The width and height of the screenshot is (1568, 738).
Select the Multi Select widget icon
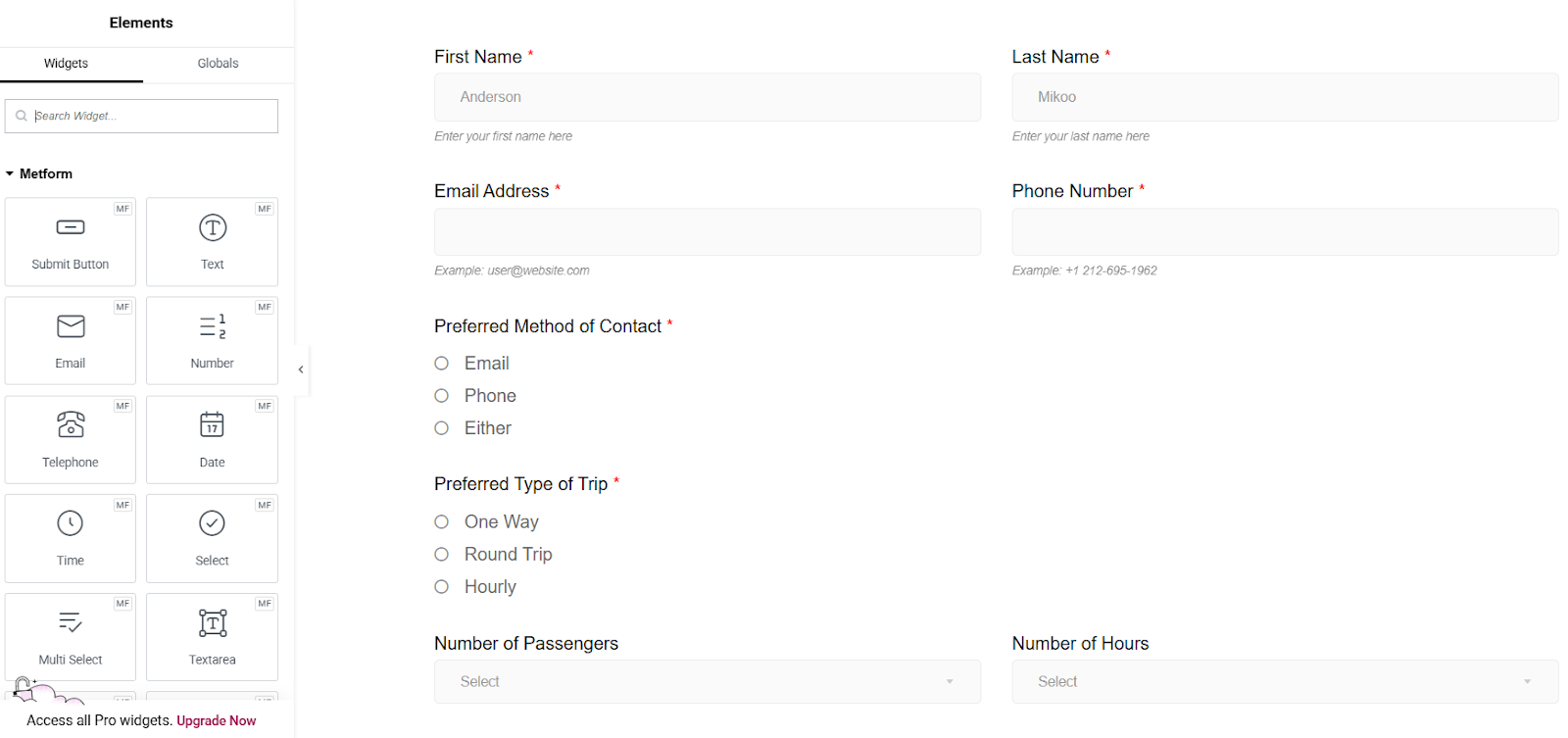pyautogui.click(x=71, y=622)
